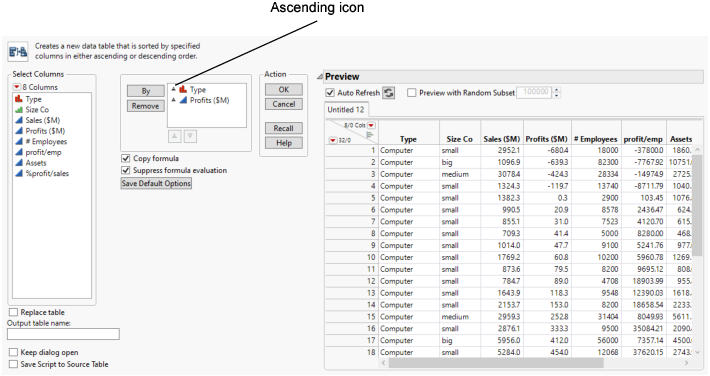Select row 18 number in preview
The image size is (710, 376).
point(371,352)
